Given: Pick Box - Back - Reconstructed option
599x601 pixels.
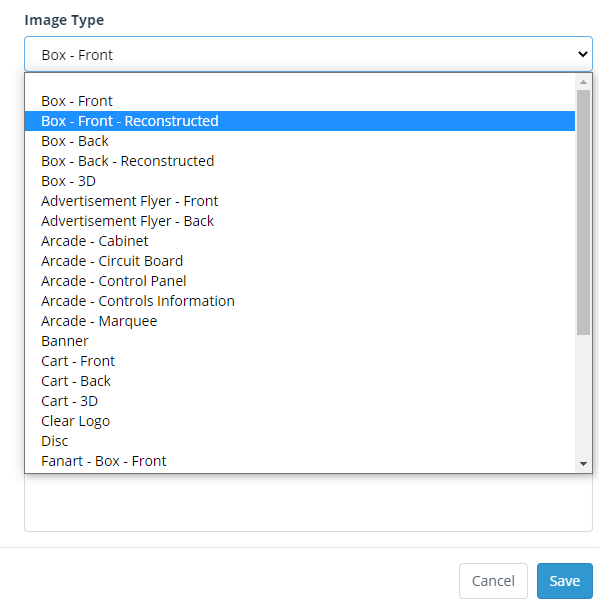Looking at the screenshot, I should click(300, 161).
